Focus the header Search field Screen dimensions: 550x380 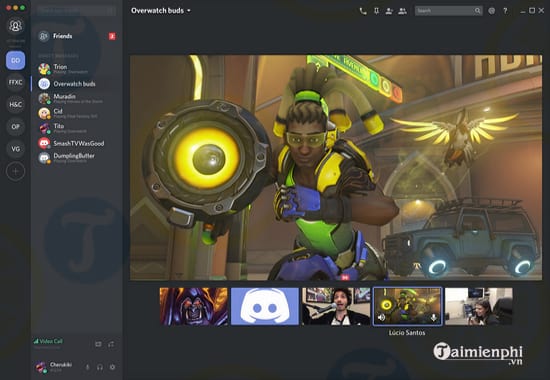point(448,11)
